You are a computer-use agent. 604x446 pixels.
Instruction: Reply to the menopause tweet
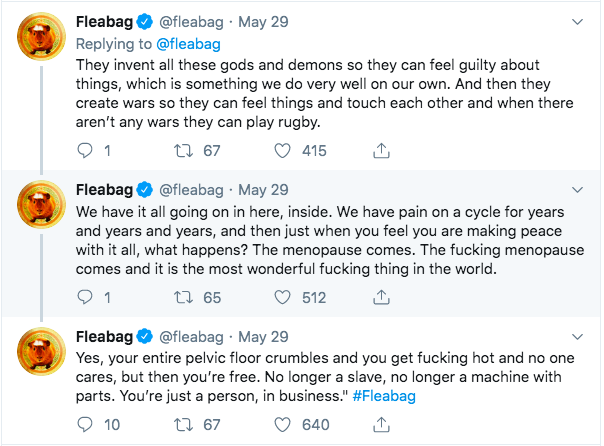click(85, 297)
